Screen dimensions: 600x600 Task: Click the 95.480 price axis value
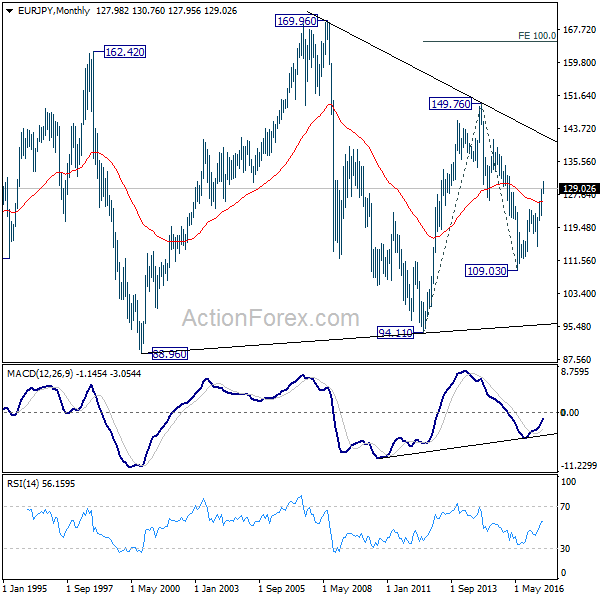(579, 326)
